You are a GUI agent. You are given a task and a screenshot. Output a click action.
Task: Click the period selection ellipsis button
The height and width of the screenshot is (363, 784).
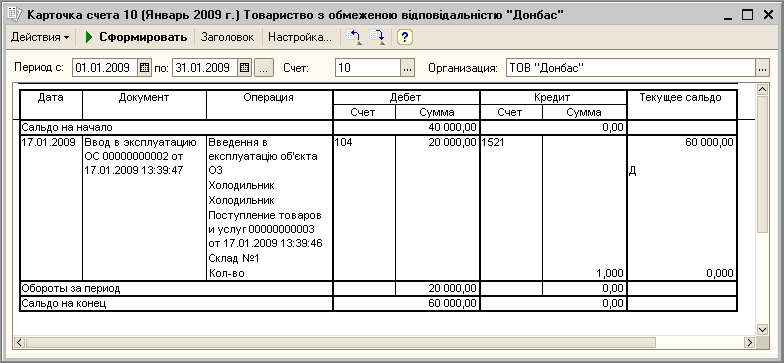pyautogui.click(x=264, y=68)
